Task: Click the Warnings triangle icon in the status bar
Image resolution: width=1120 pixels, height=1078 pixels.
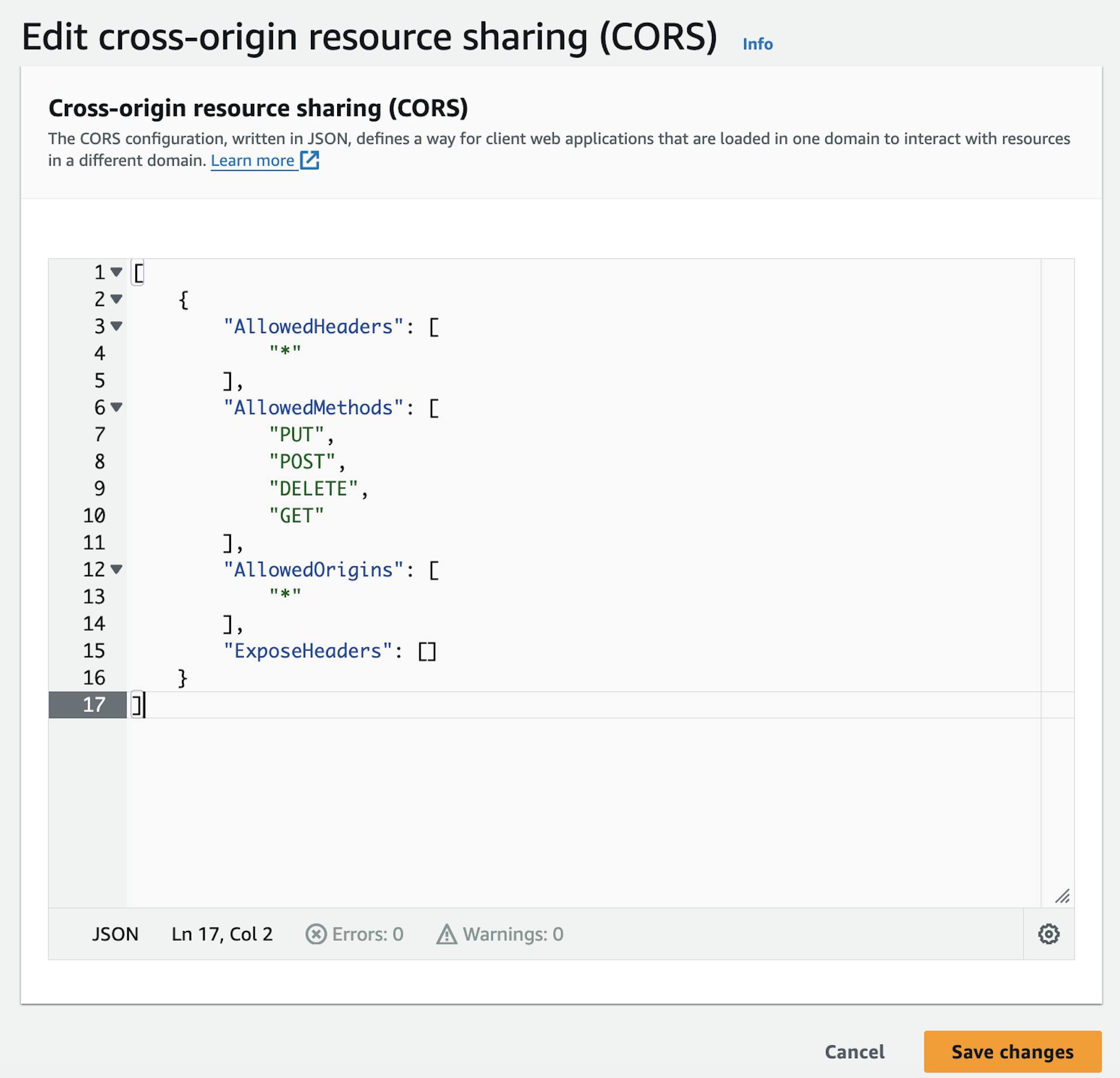Action: (447, 934)
